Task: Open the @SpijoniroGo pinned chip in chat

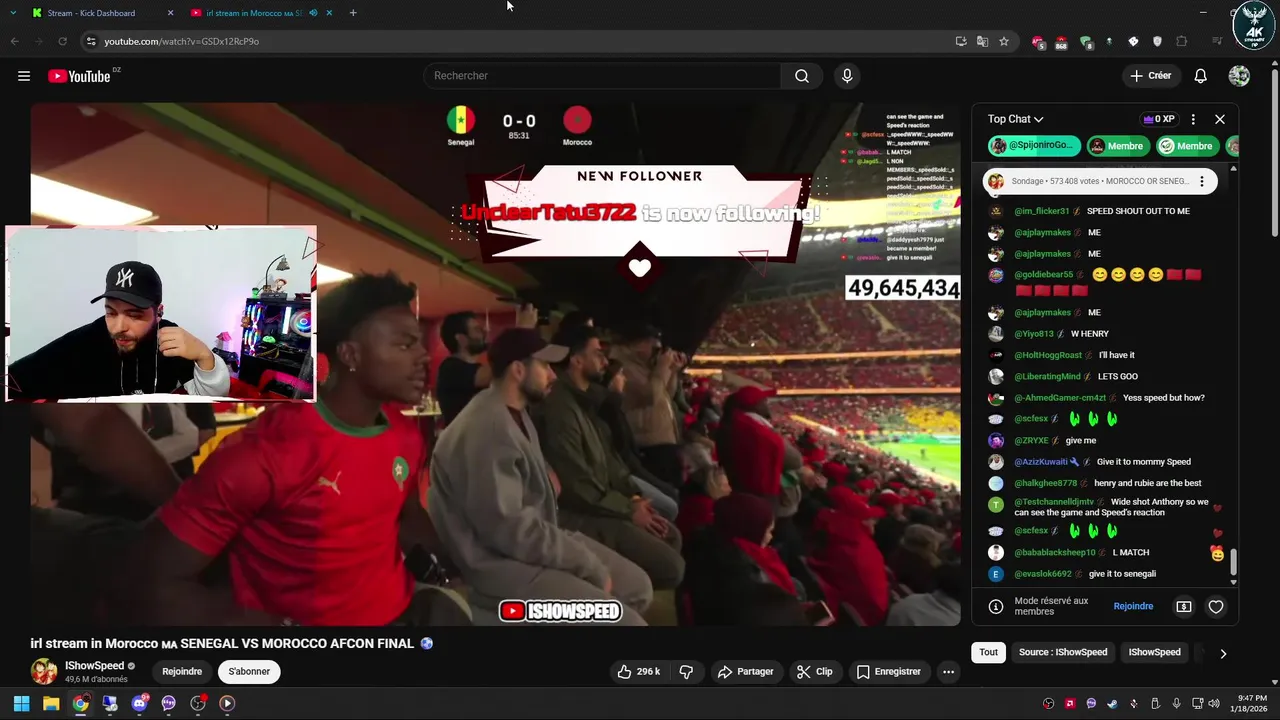Action: click(x=1034, y=146)
